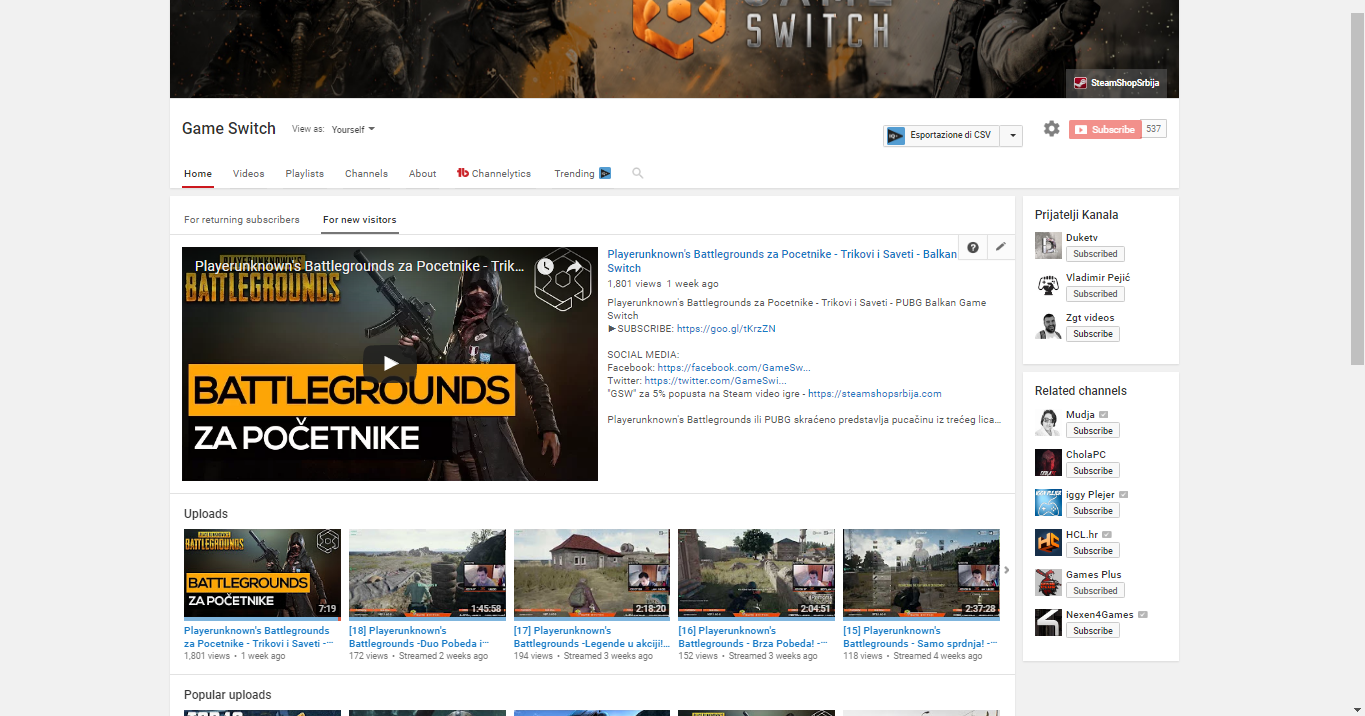Viewport: 1365px width, 716px height.
Task: Enable subscription to CholaPC
Action: pyautogui.click(x=1091, y=470)
